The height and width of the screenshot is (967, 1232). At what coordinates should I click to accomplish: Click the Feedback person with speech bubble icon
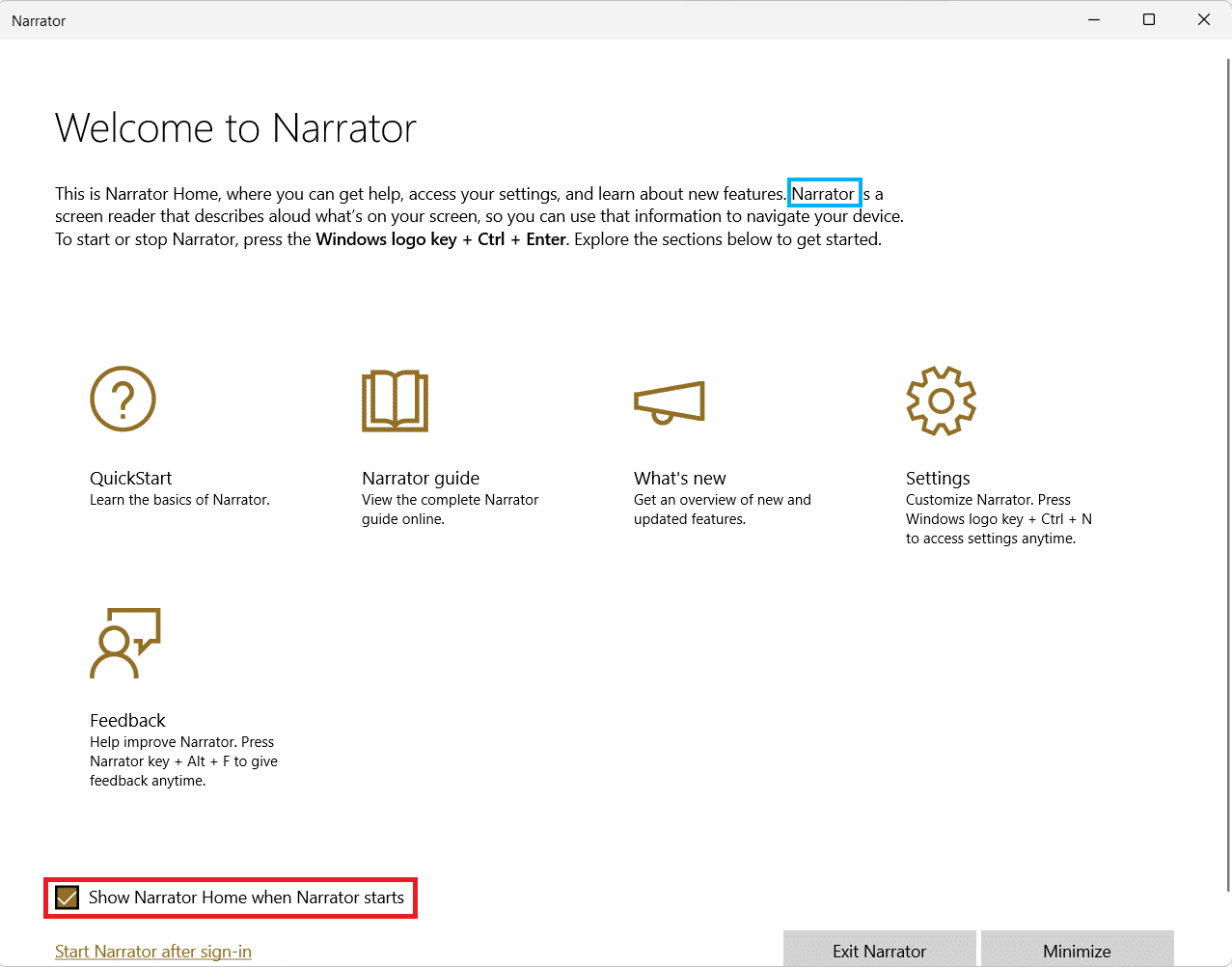coord(124,643)
